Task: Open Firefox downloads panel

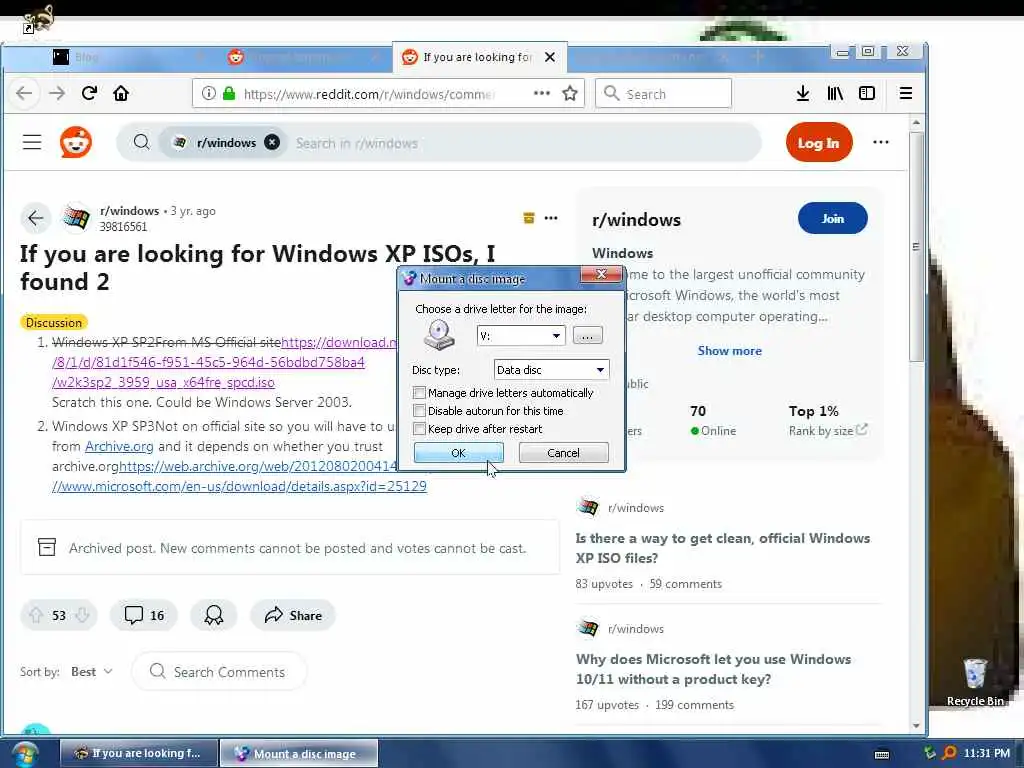Action: click(x=803, y=93)
